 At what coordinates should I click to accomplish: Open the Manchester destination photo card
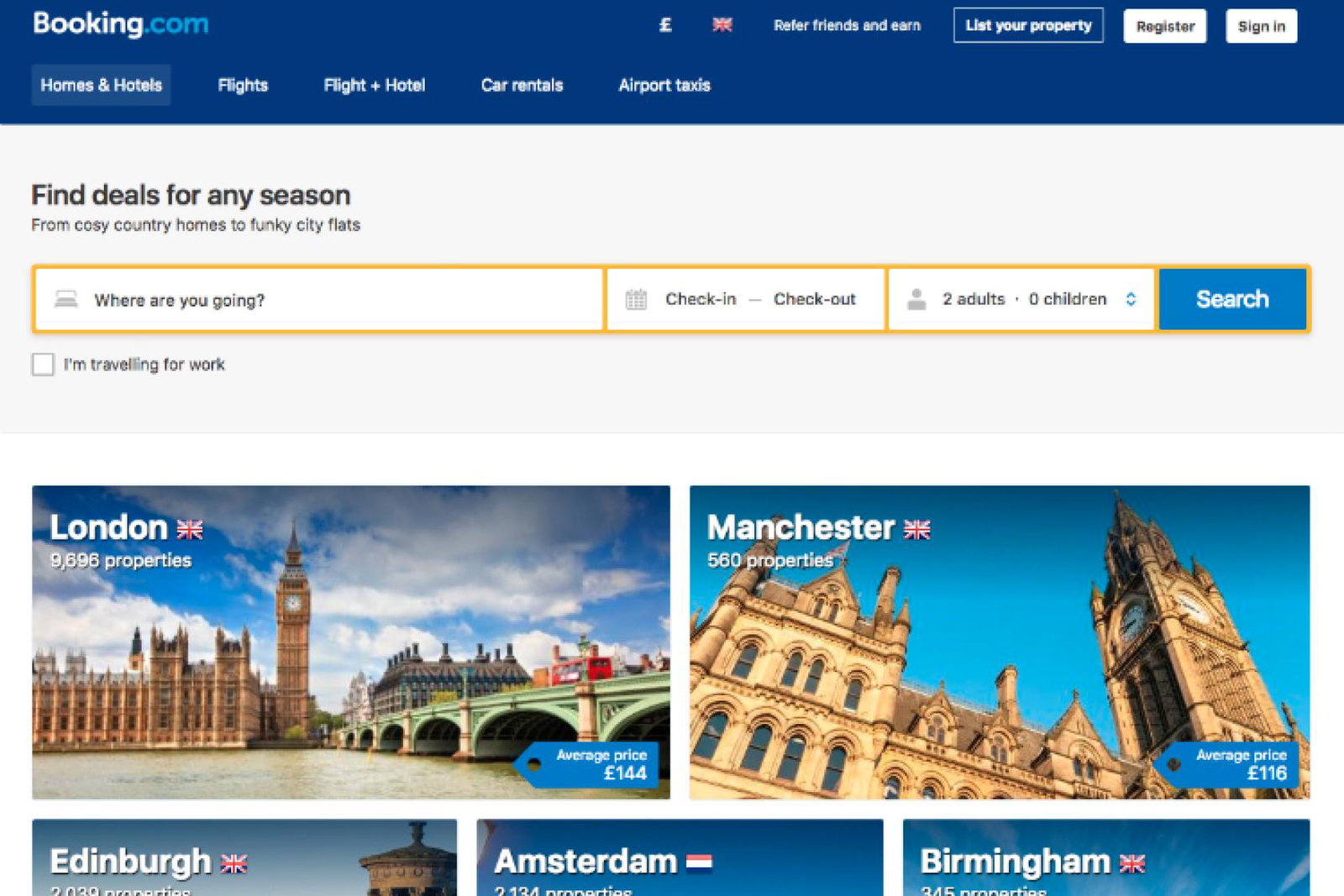click(x=1000, y=642)
